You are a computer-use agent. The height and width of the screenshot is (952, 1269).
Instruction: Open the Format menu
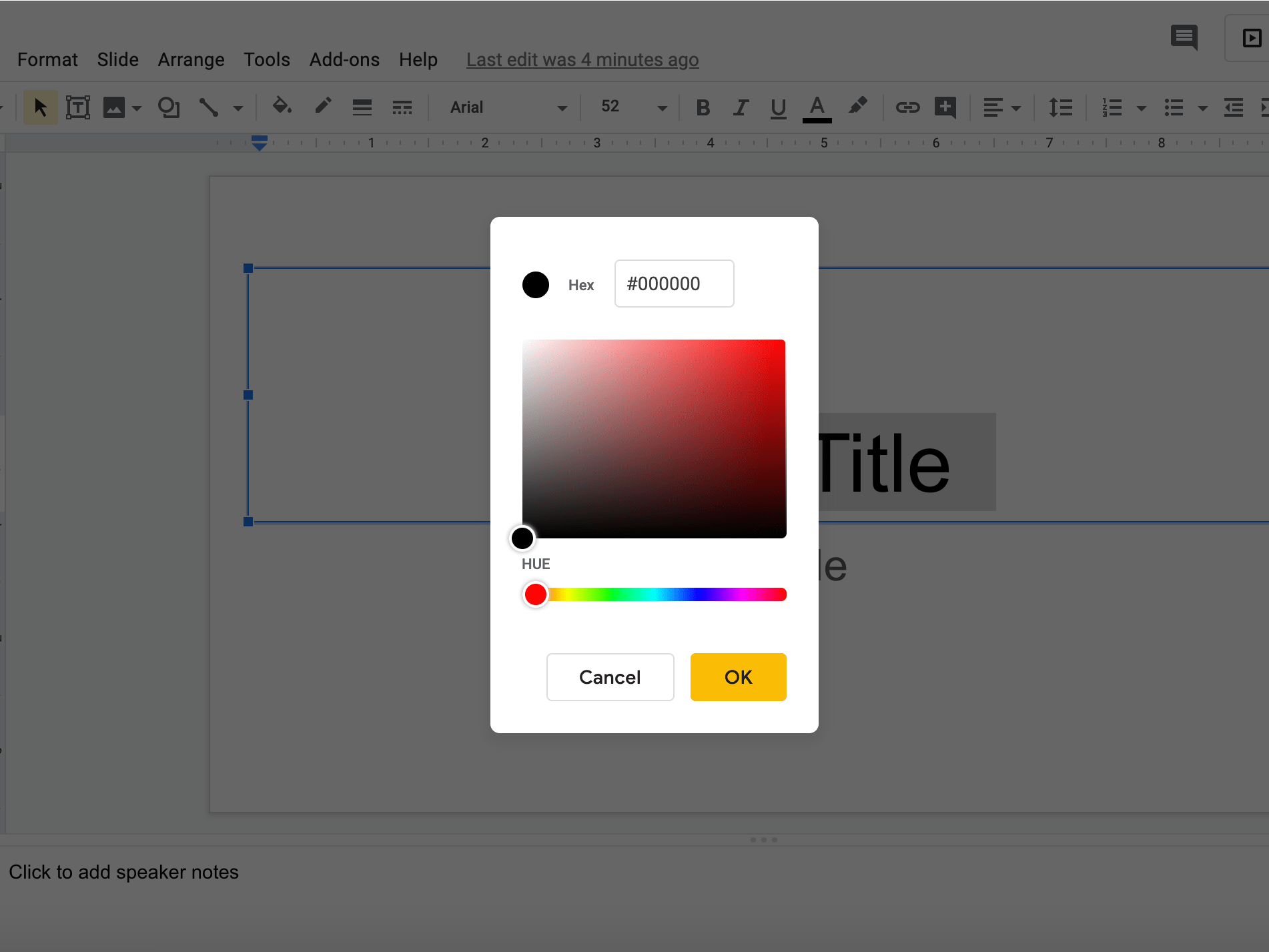coord(47,60)
